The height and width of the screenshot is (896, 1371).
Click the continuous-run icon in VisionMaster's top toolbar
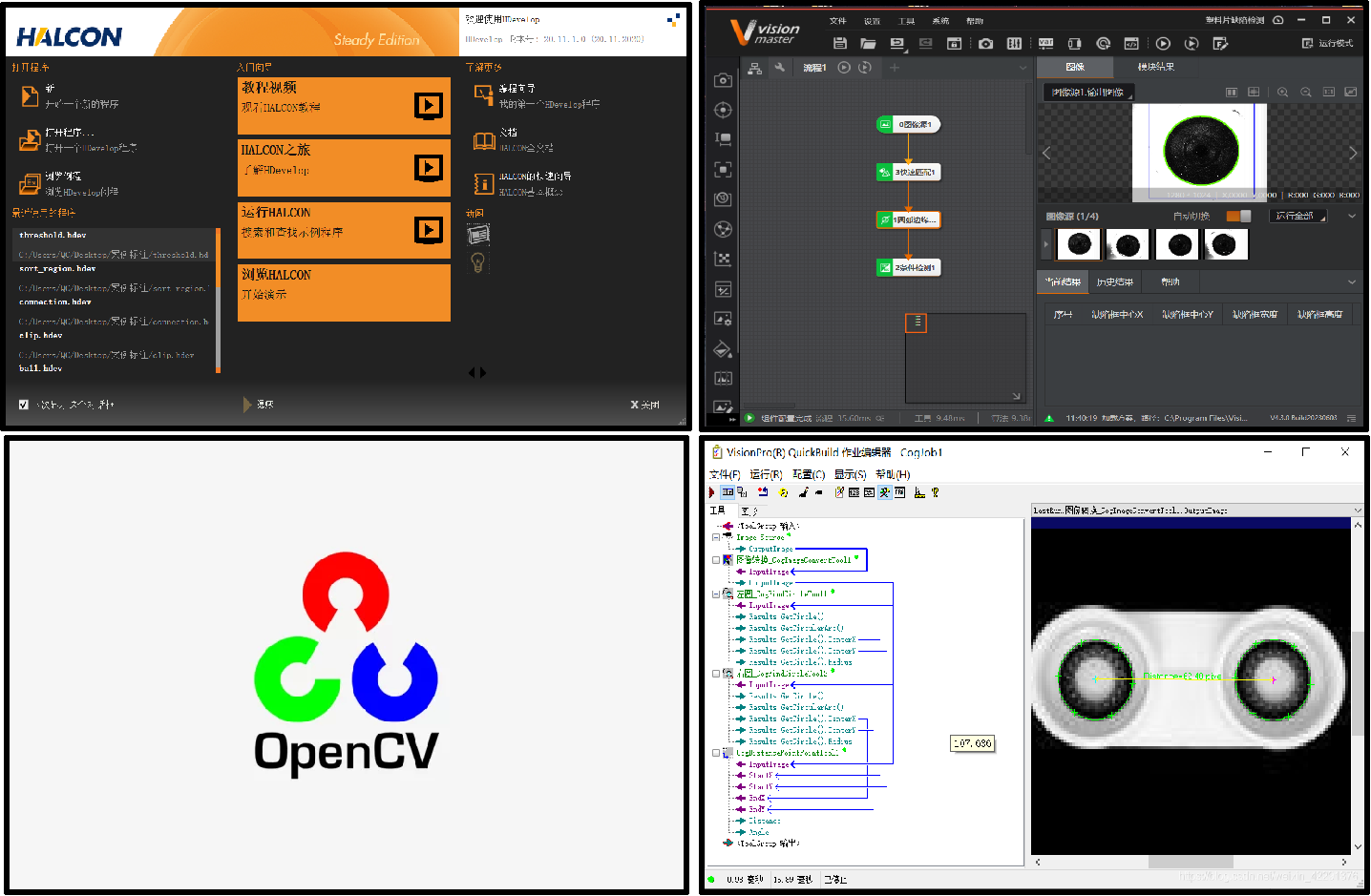tap(1192, 43)
